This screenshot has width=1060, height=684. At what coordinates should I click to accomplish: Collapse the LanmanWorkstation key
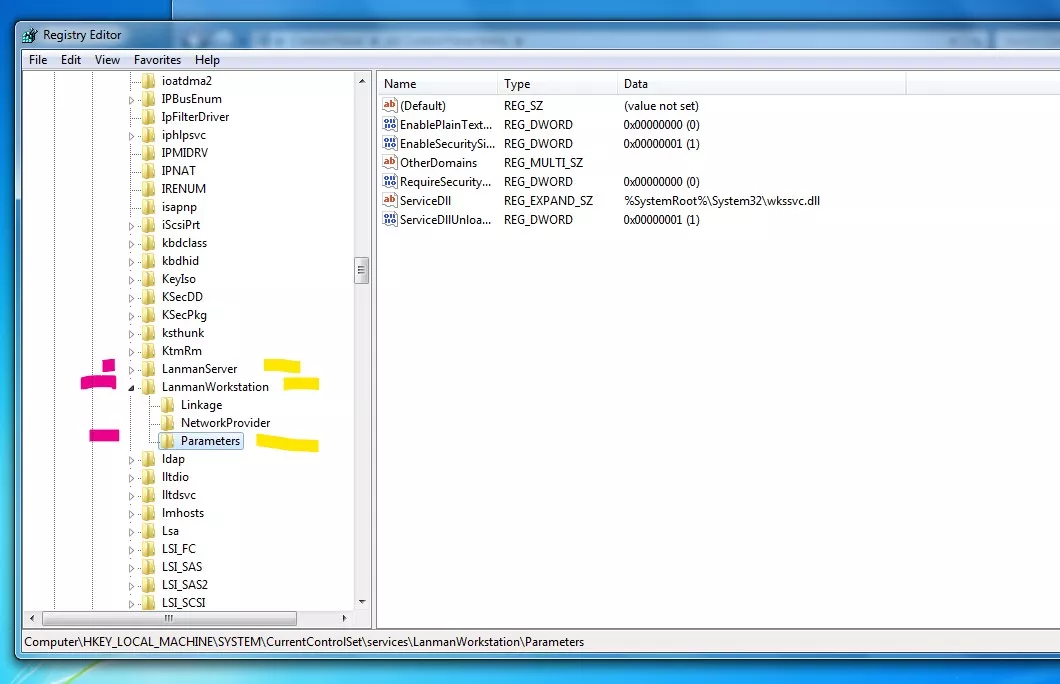pos(131,388)
